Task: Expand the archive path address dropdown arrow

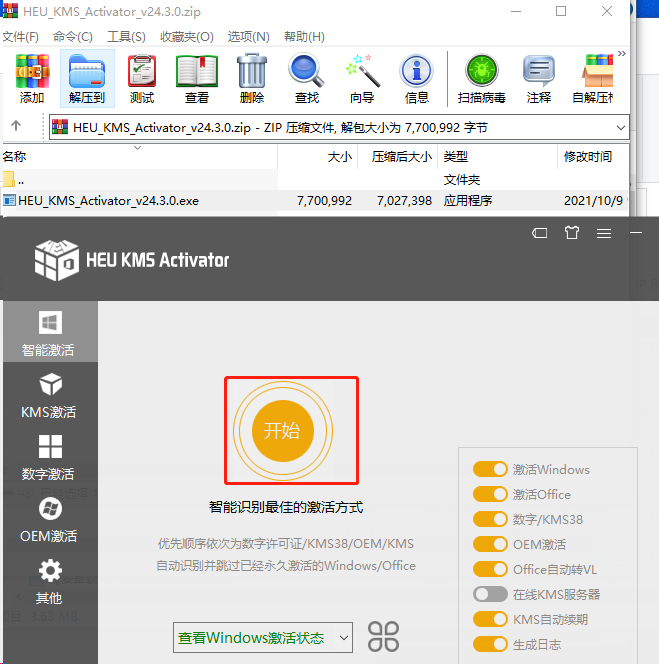Action: pos(620,127)
